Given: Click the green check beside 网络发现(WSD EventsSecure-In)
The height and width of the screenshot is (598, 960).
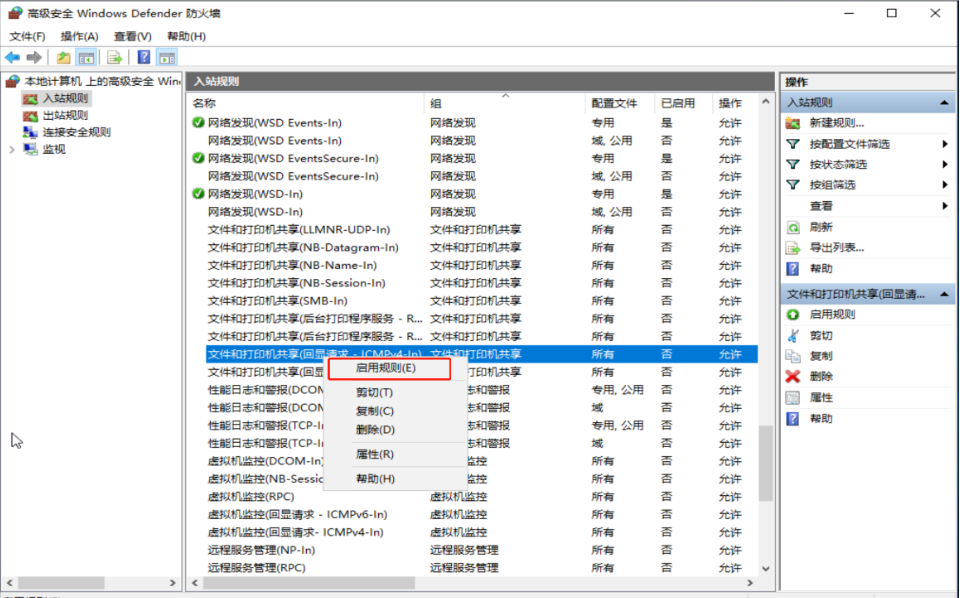Looking at the screenshot, I should click(198, 159).
